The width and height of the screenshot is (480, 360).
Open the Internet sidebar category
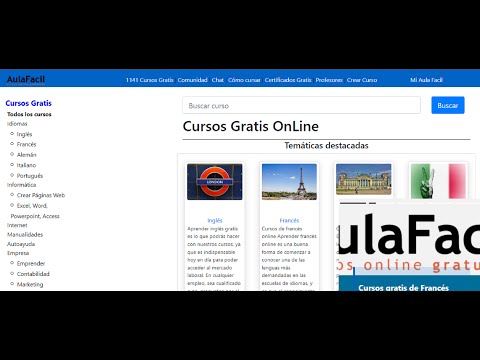pyautogui.click(x=17, y=225)
